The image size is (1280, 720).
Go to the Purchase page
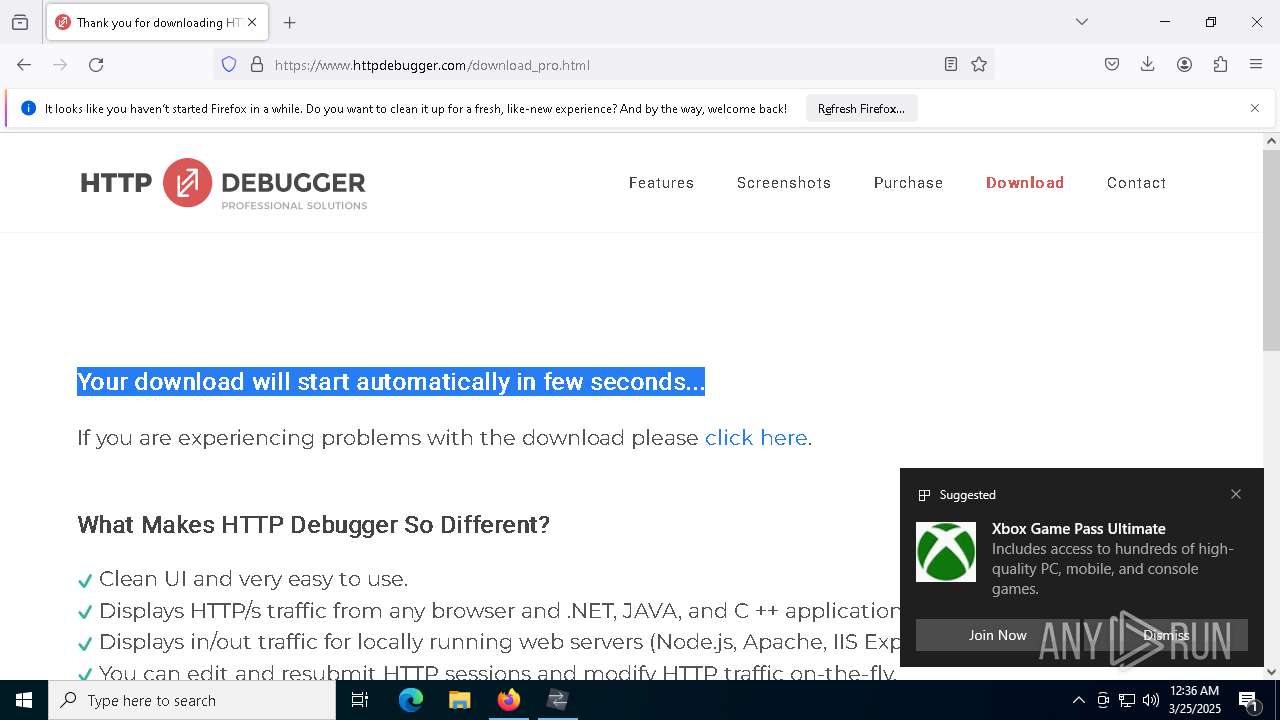tap(908, 183)
